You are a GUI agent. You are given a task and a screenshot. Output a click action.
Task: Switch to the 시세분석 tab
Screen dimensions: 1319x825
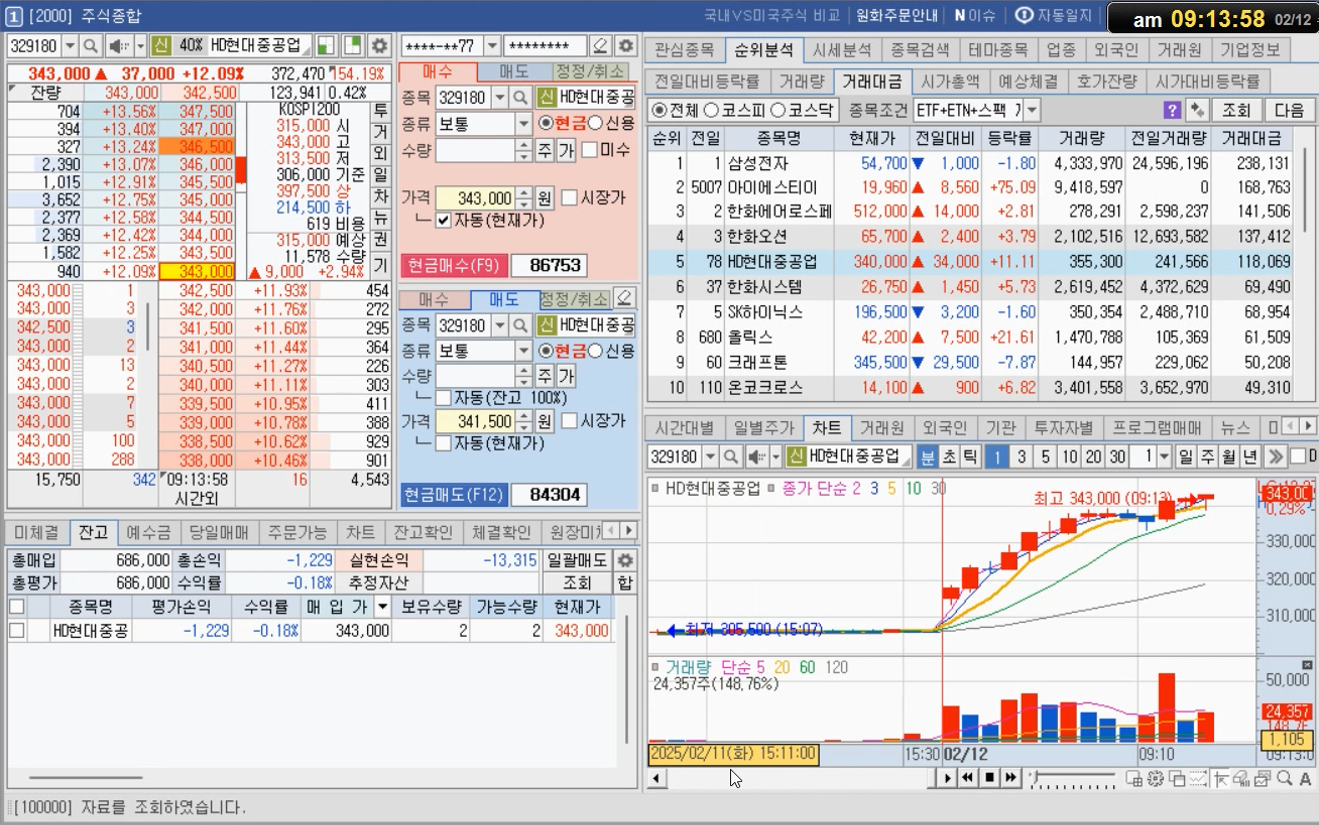[x=841, y=50]
